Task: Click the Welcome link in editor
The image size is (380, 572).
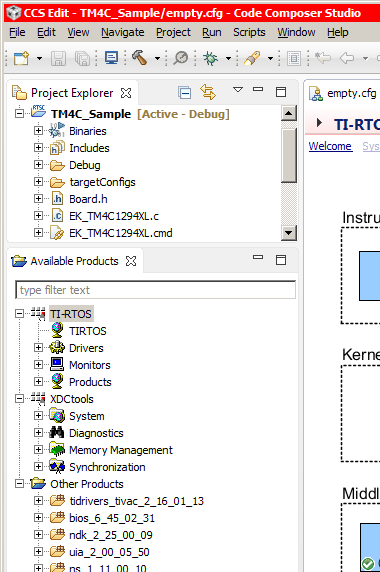Action: click(x=330, y=146)
